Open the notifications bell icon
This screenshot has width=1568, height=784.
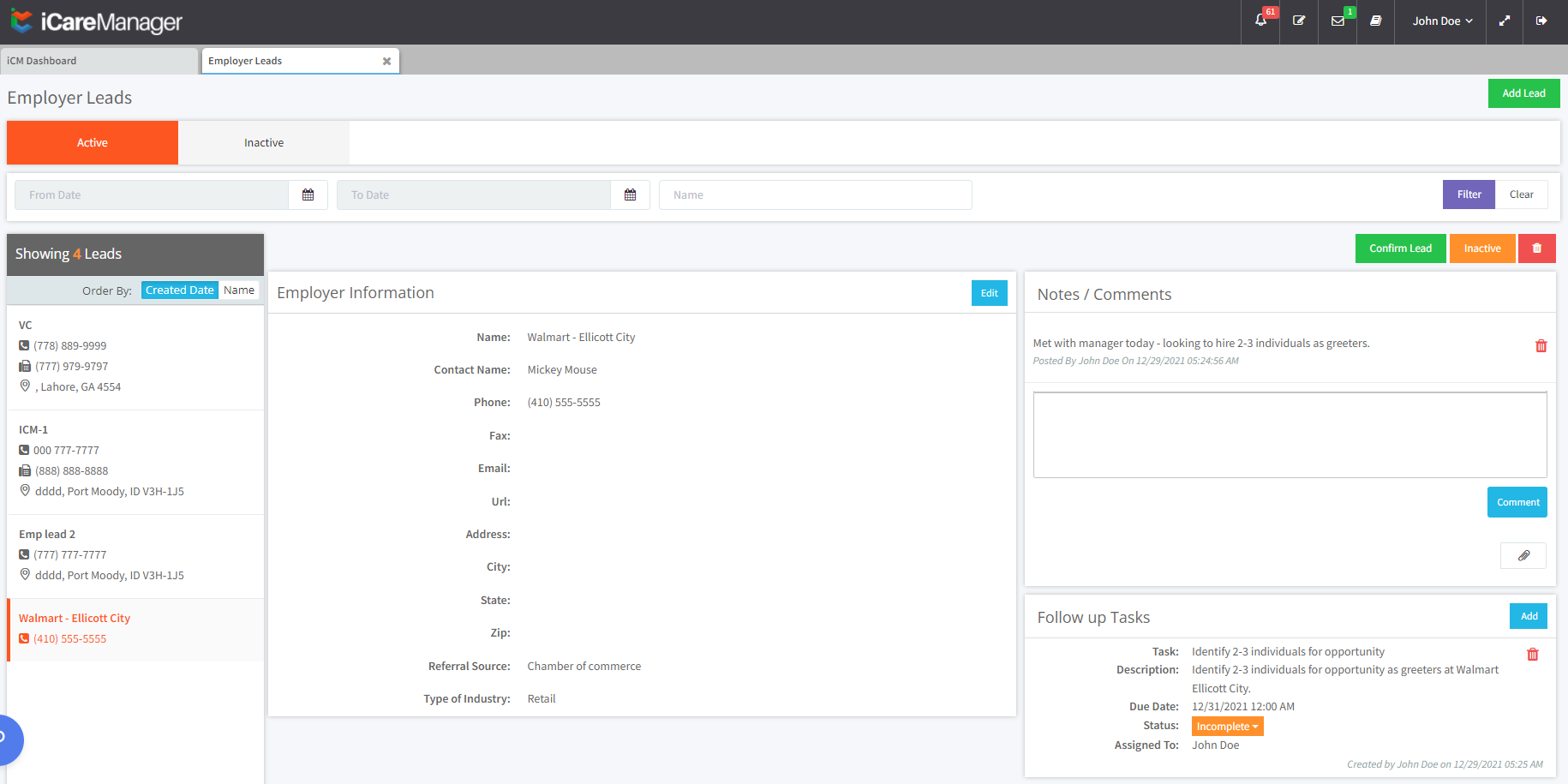[x=1260, y=21]
